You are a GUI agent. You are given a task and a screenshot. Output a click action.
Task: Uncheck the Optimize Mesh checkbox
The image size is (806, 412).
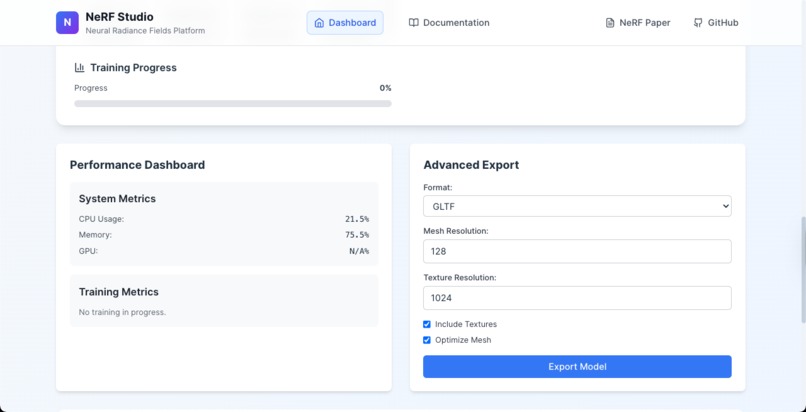(x=427, y=340)
